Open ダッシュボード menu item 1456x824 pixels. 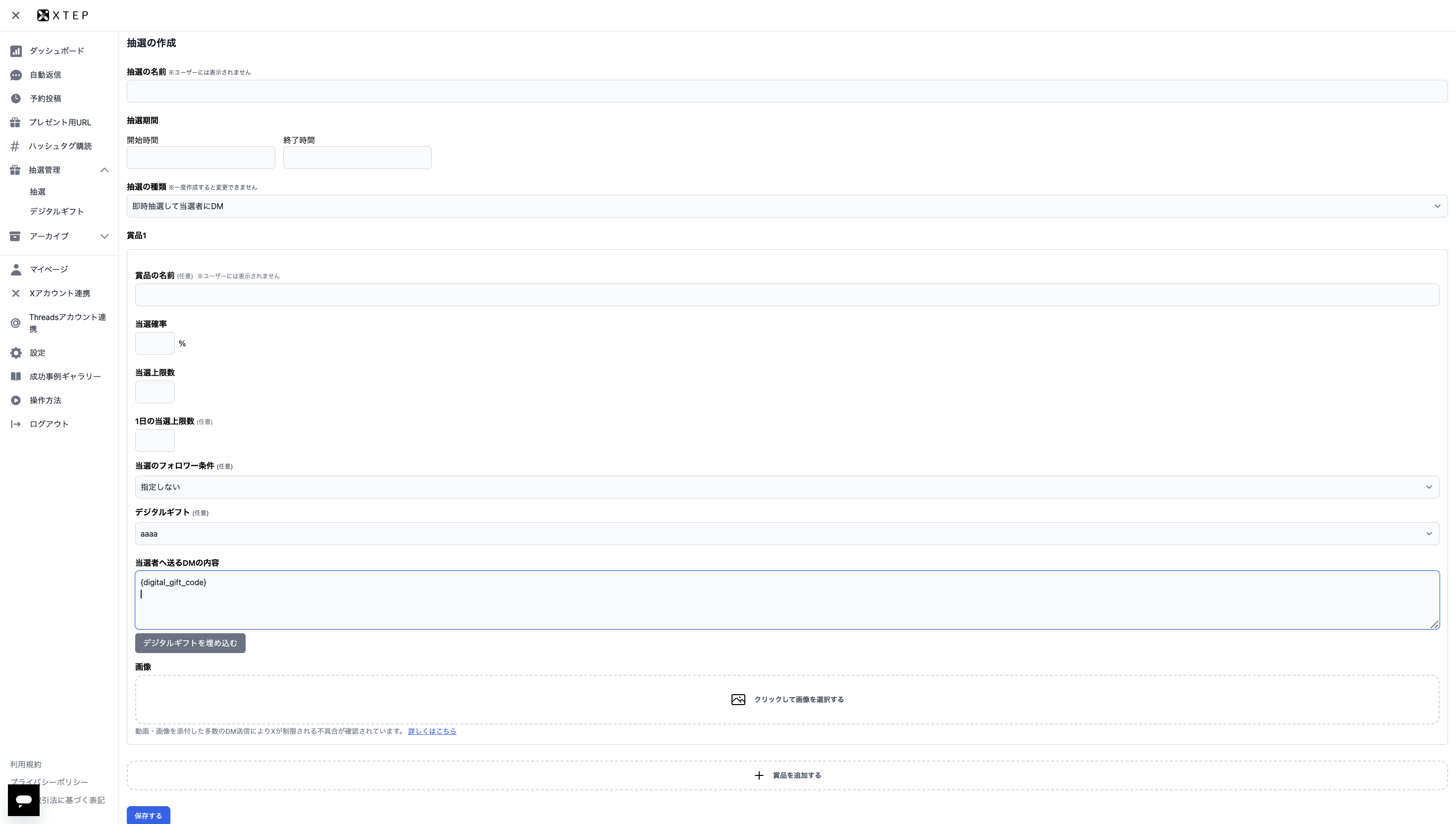pos(56,51)
